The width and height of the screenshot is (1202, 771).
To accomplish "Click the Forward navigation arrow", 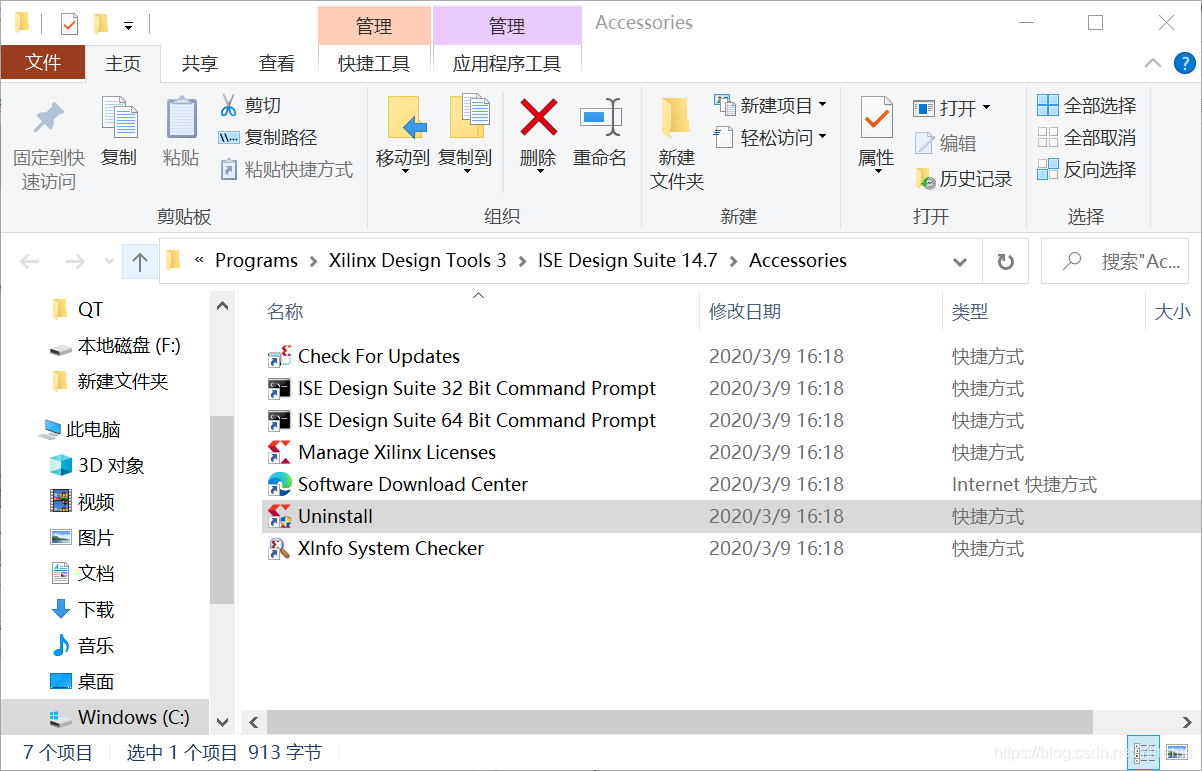I will [x=75, y=261].
